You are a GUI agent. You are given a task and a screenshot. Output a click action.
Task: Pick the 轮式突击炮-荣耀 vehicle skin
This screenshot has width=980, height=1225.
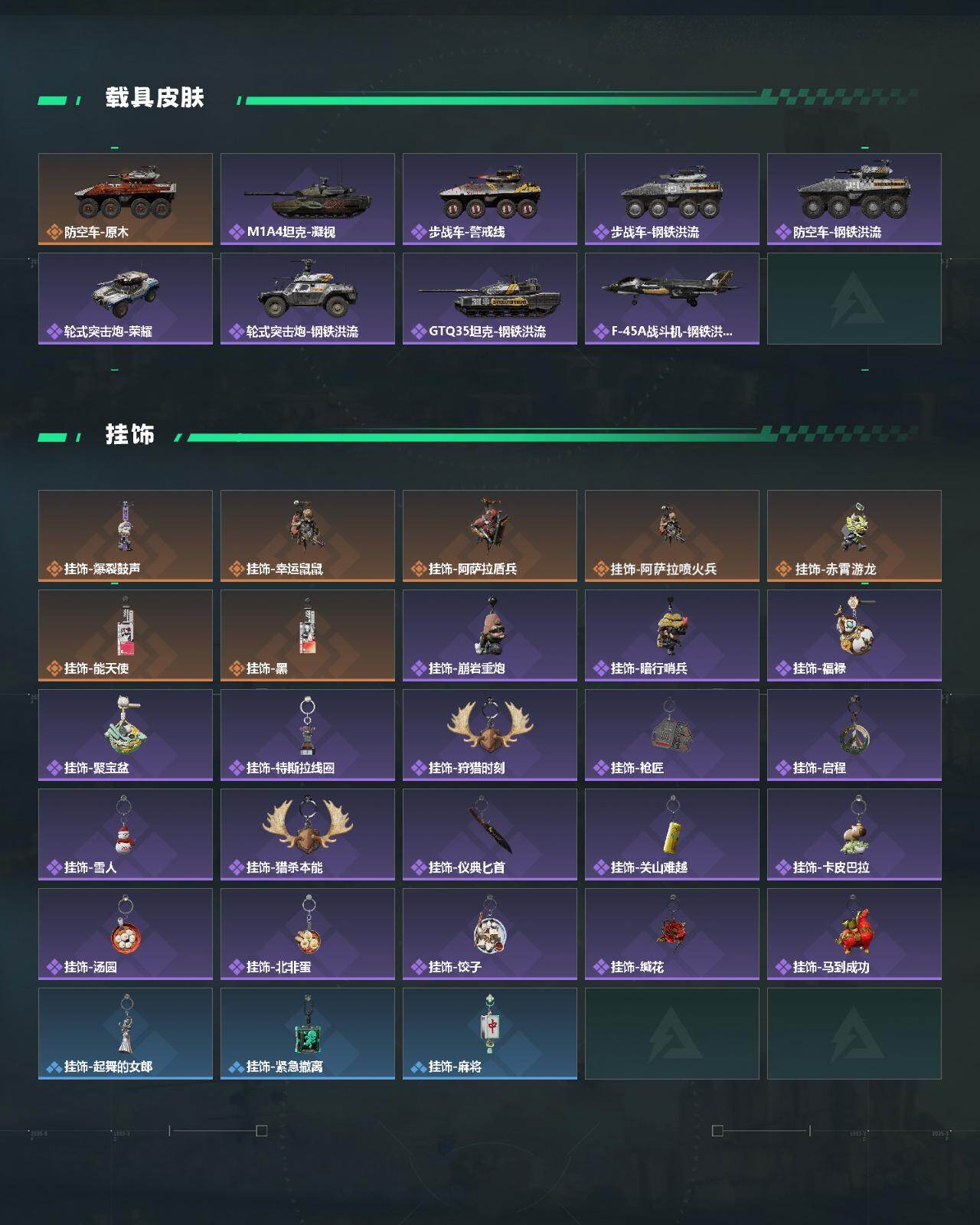click(126, 299)
